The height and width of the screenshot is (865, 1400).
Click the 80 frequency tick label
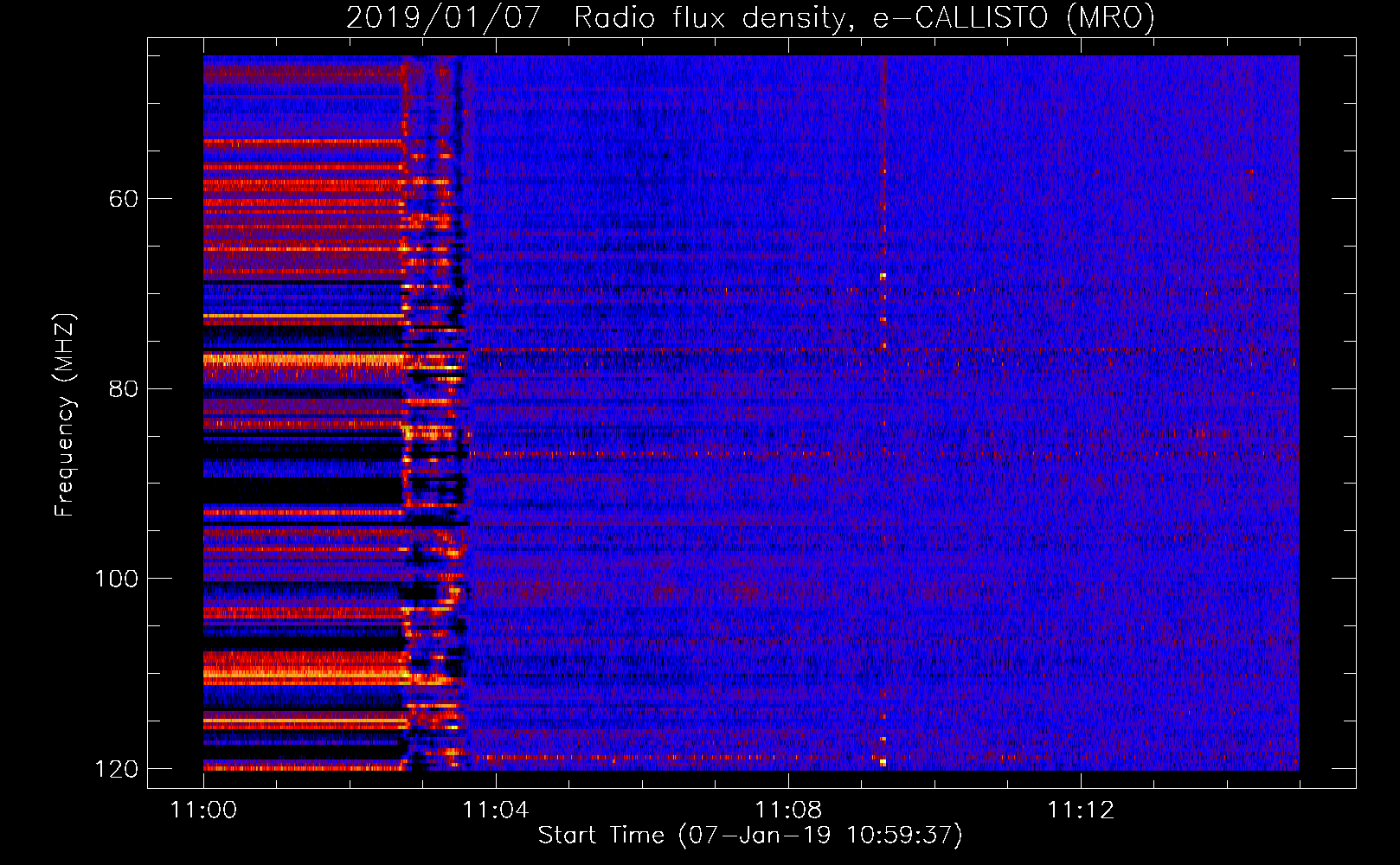[x=124, y=388]
